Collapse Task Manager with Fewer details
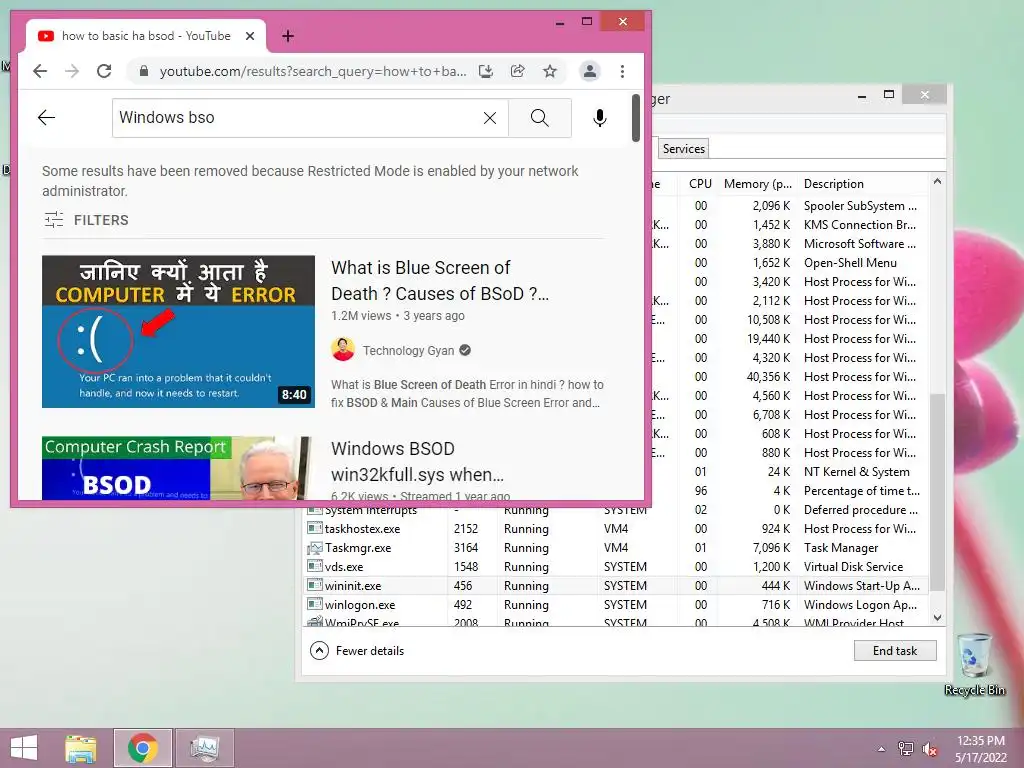Viewport: 1024px width, 768px height. (357, 650)
